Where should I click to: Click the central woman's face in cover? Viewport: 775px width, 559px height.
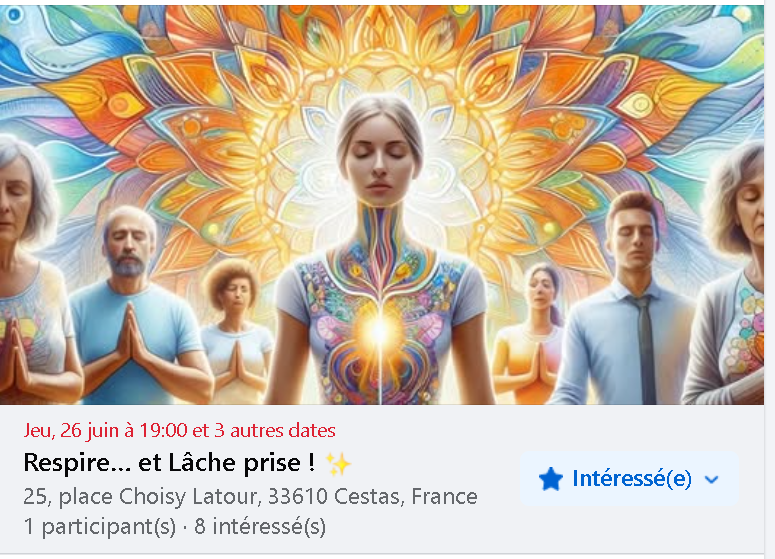[380, 156]
